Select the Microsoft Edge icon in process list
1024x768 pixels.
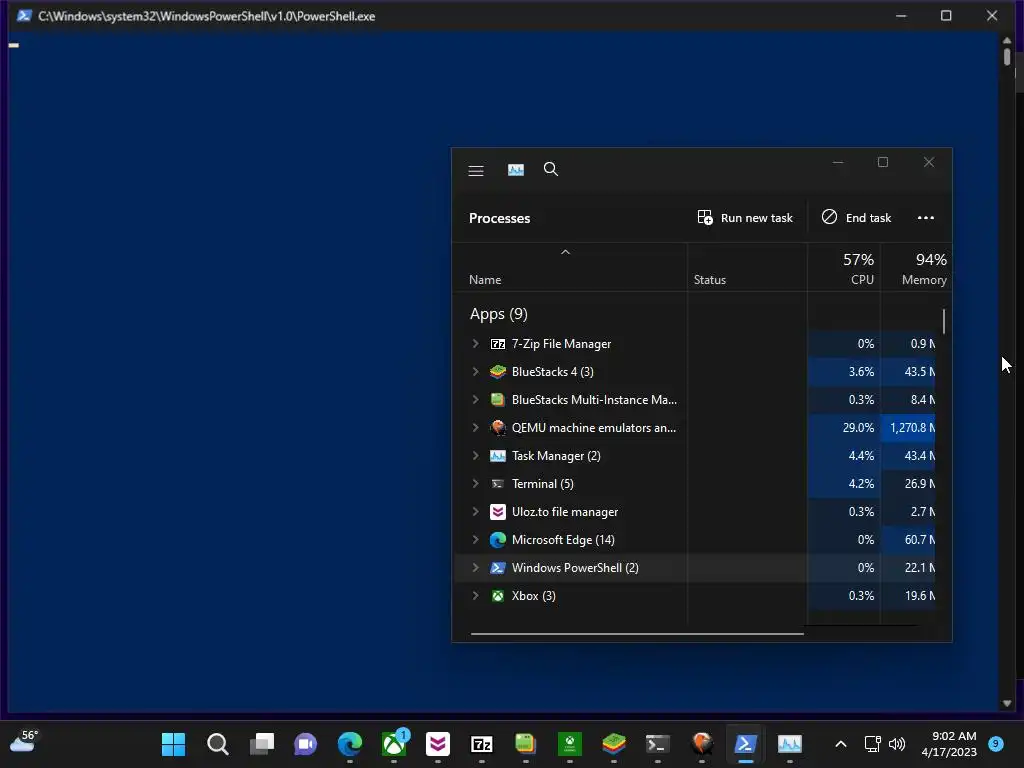click(x=498, y=540)
